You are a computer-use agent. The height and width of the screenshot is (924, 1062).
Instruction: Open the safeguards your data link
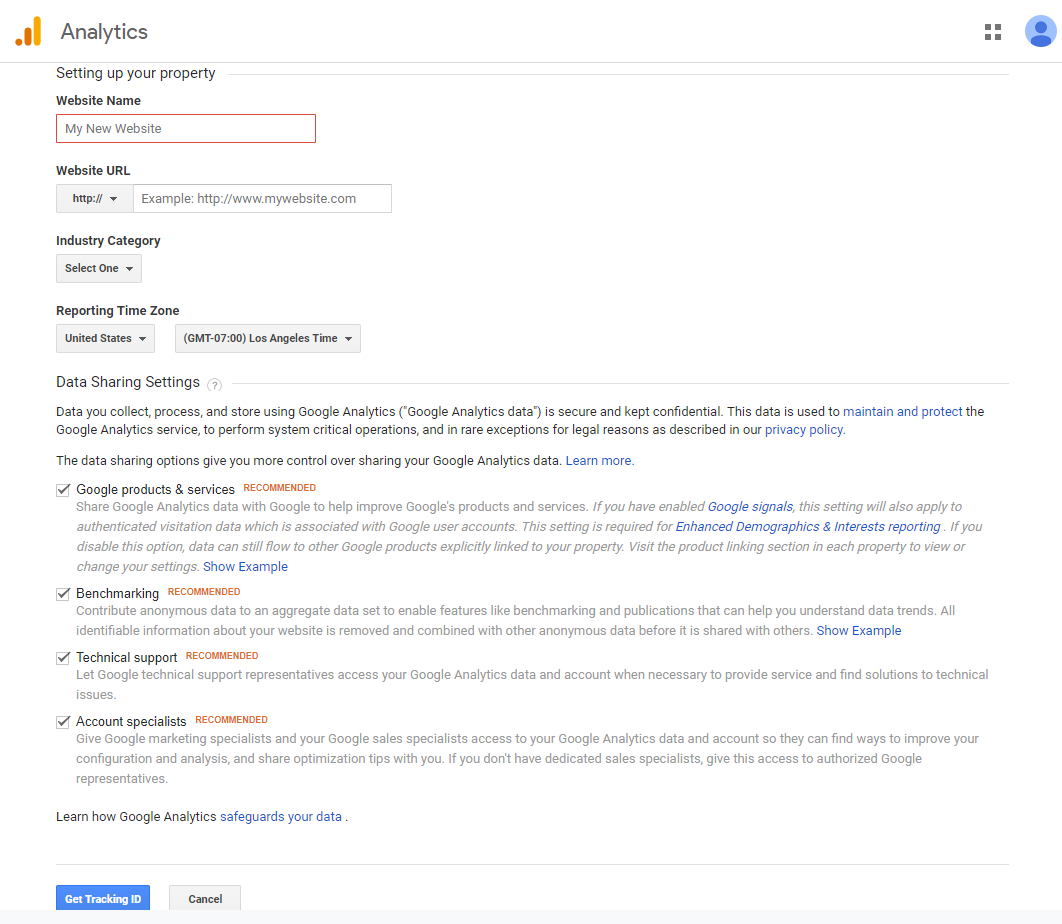(280, 816)
